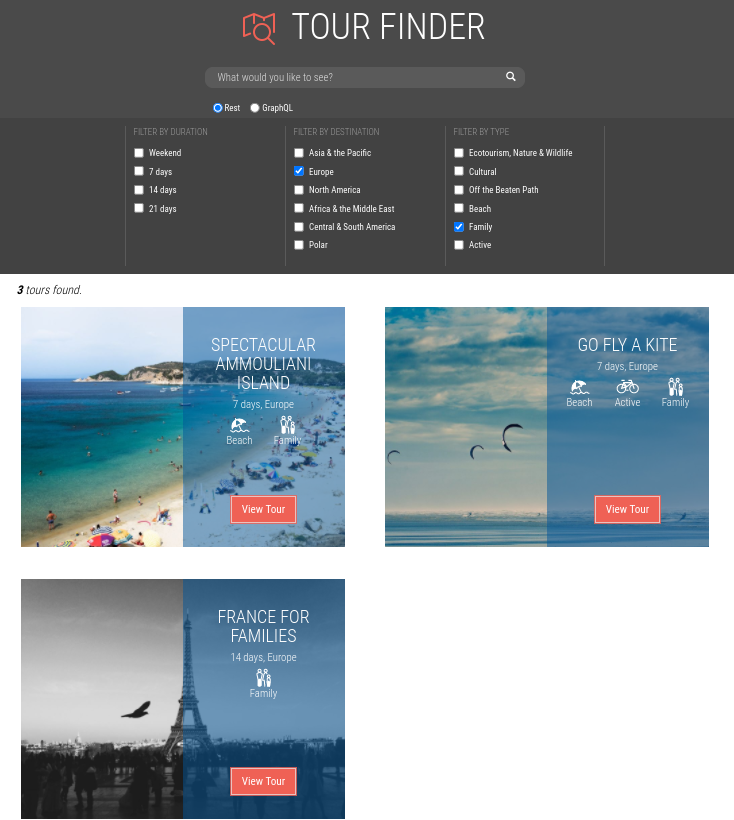The width and height of the screenshot is (734, 820).
Task: Check Central & South America filter
Action: (299, 226)
